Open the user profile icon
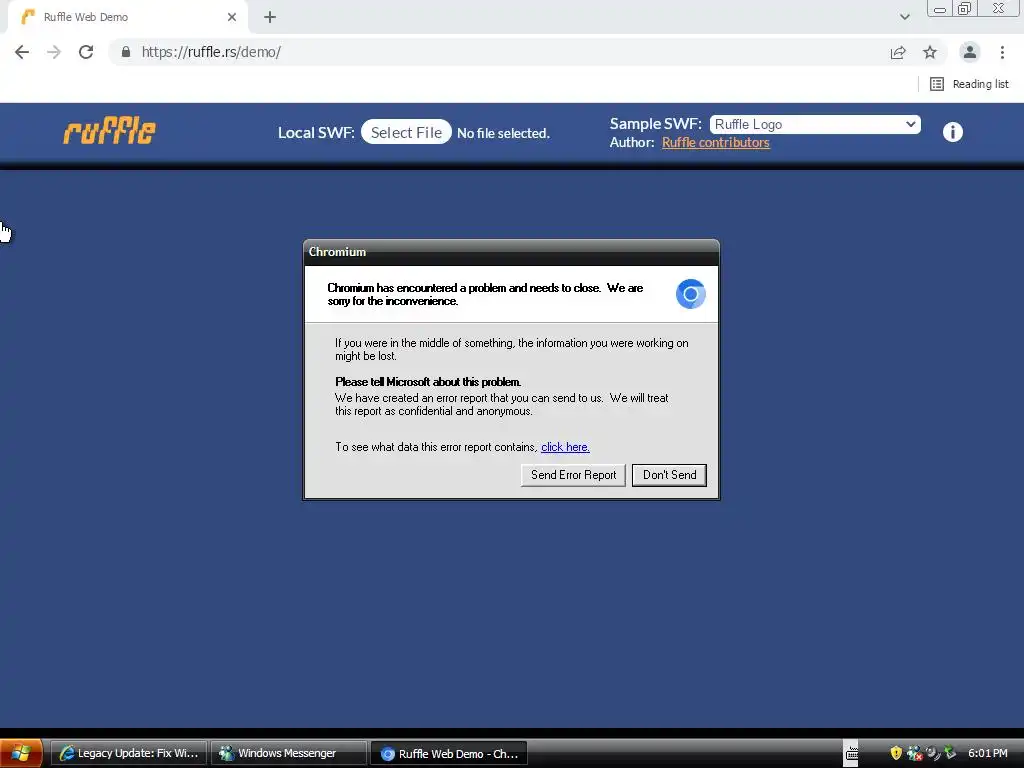This screenshot has height=768, width=1024. tap(970, 52)
